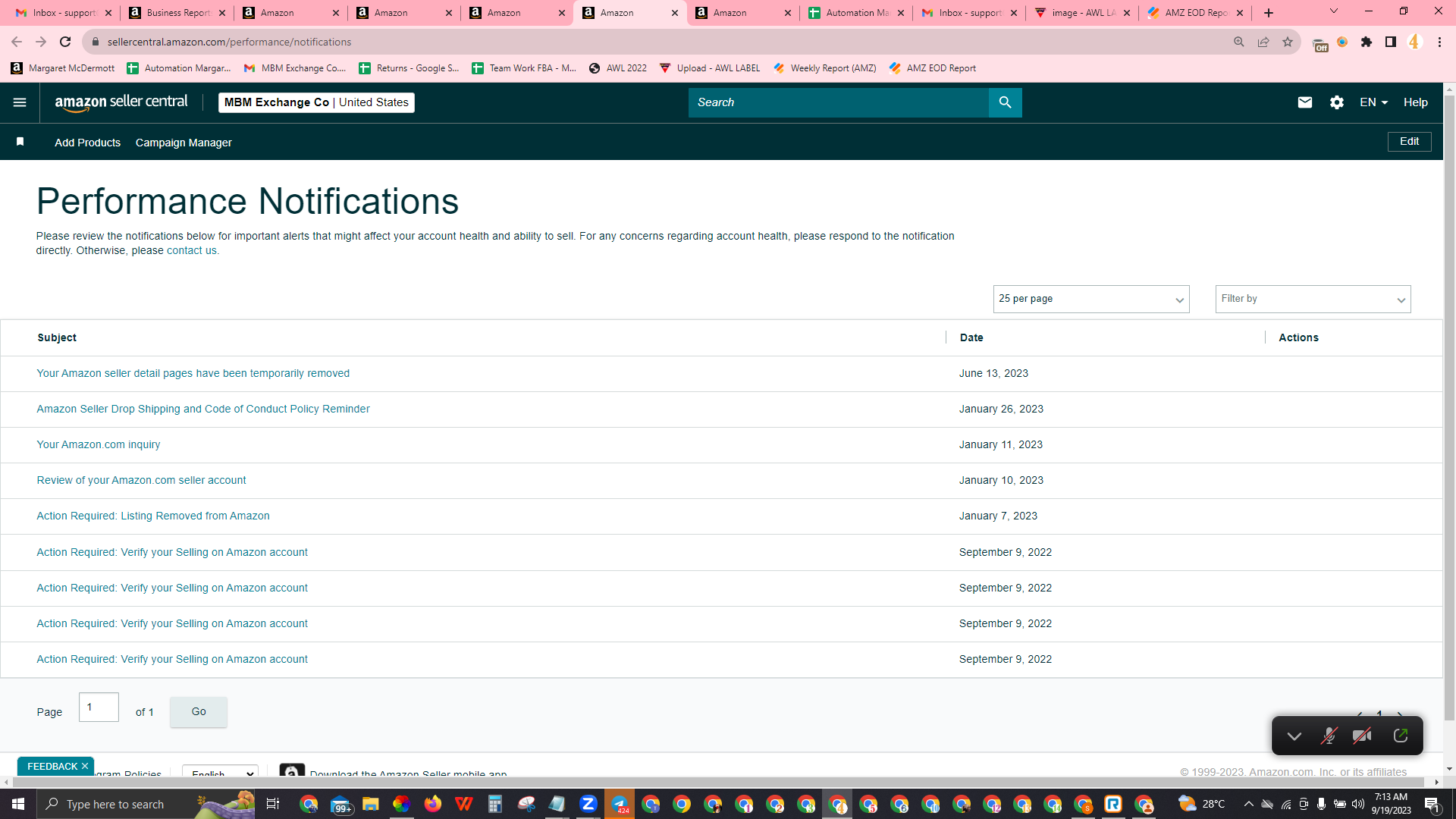Open the buyer messages envelope icon
The image size is (1456, 819).
click(x=1304, y=102)
